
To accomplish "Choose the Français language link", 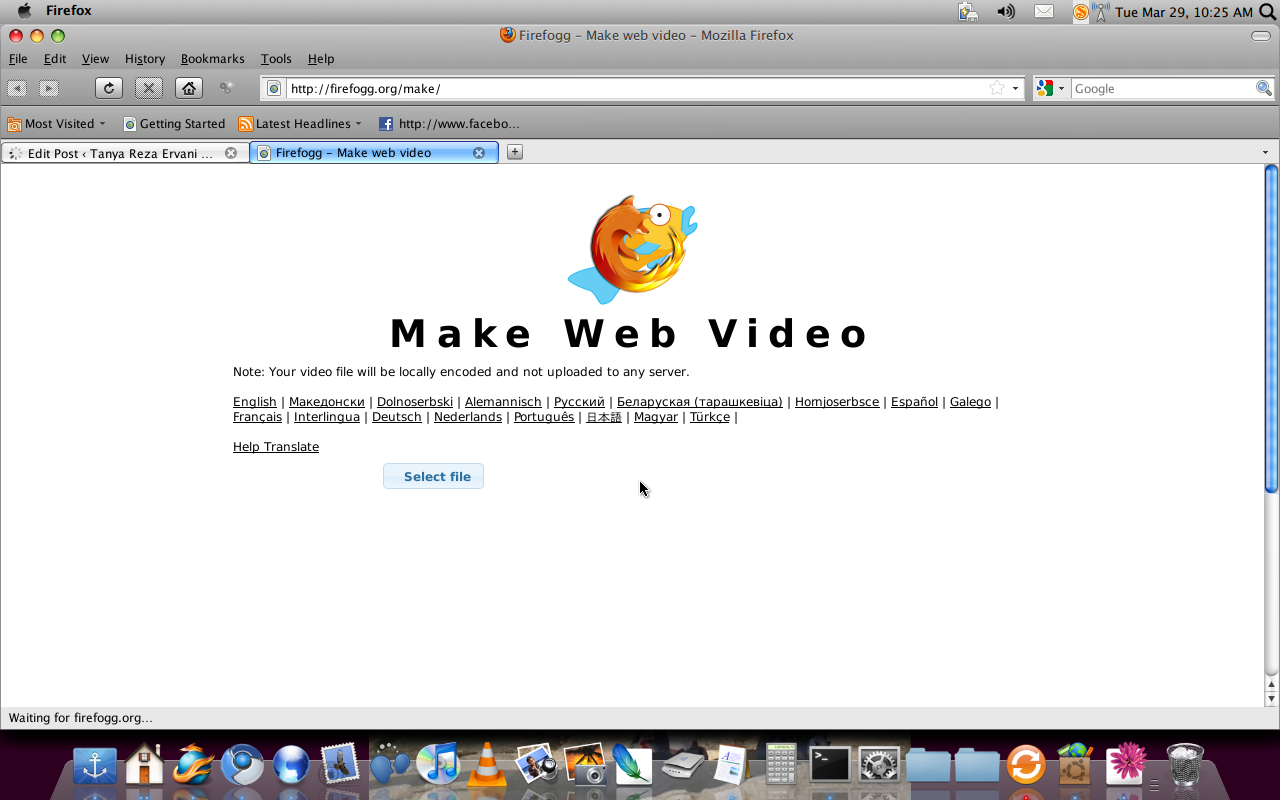I will (257, 417).
